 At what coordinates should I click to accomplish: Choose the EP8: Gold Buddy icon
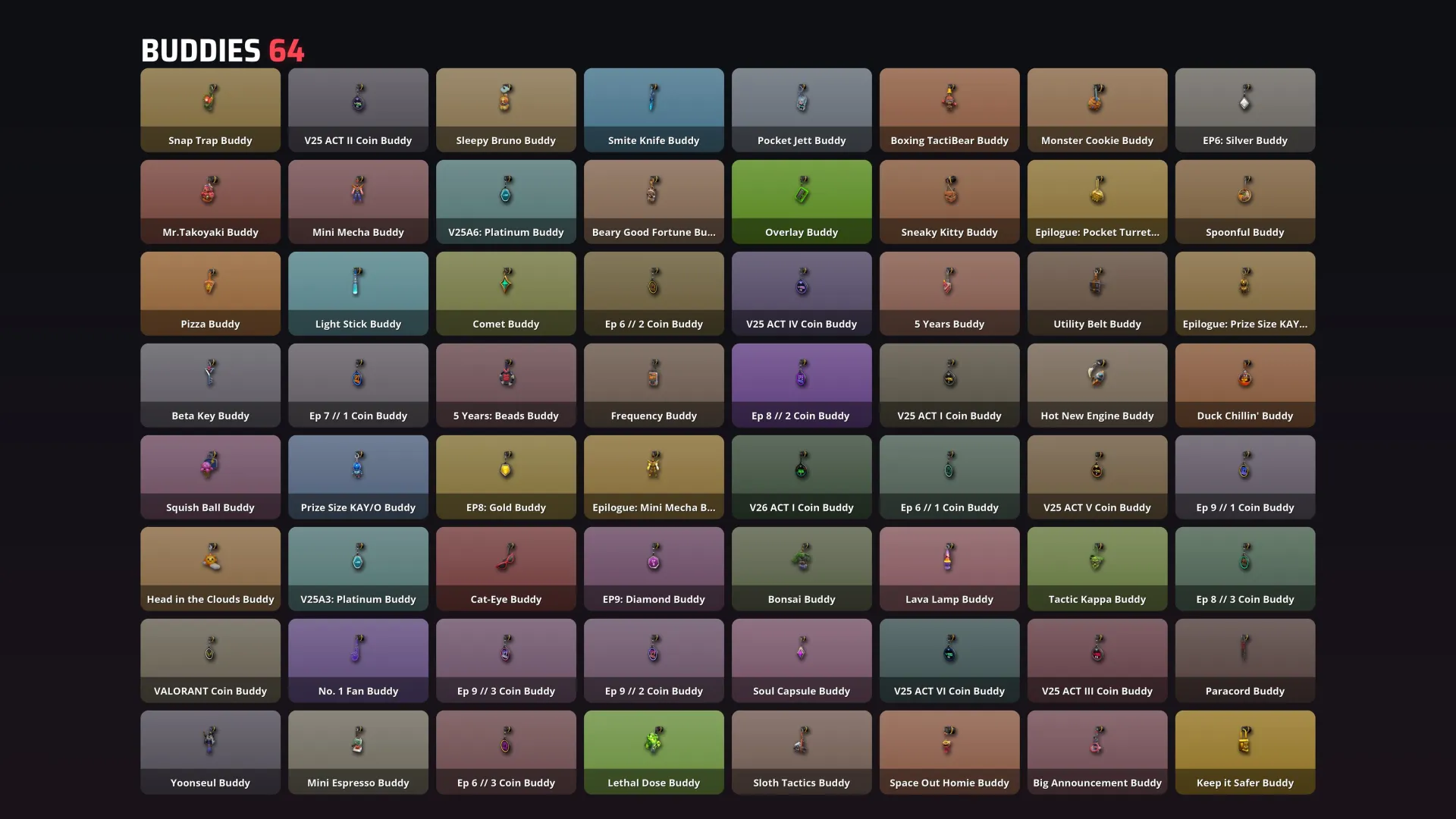pyautogui.click(x=506, y=465)
